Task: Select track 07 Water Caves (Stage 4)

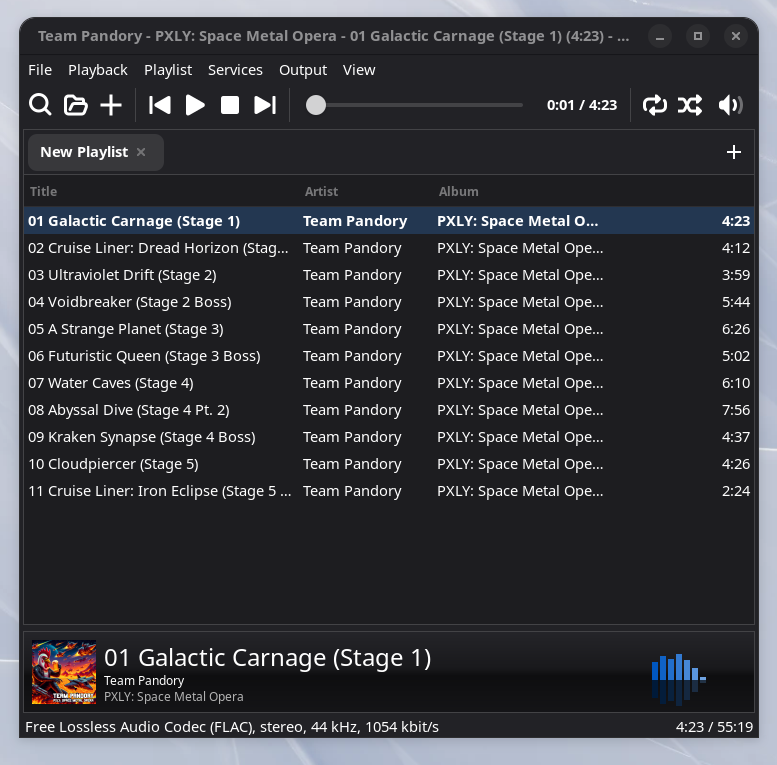Action: (389, 382)
